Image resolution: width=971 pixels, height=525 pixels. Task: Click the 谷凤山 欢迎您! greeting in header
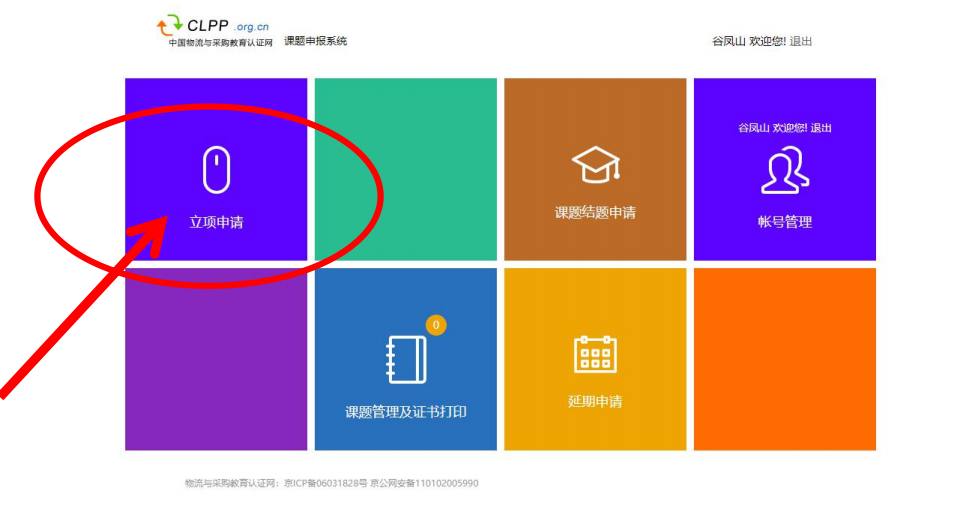[x=749, y=41]
